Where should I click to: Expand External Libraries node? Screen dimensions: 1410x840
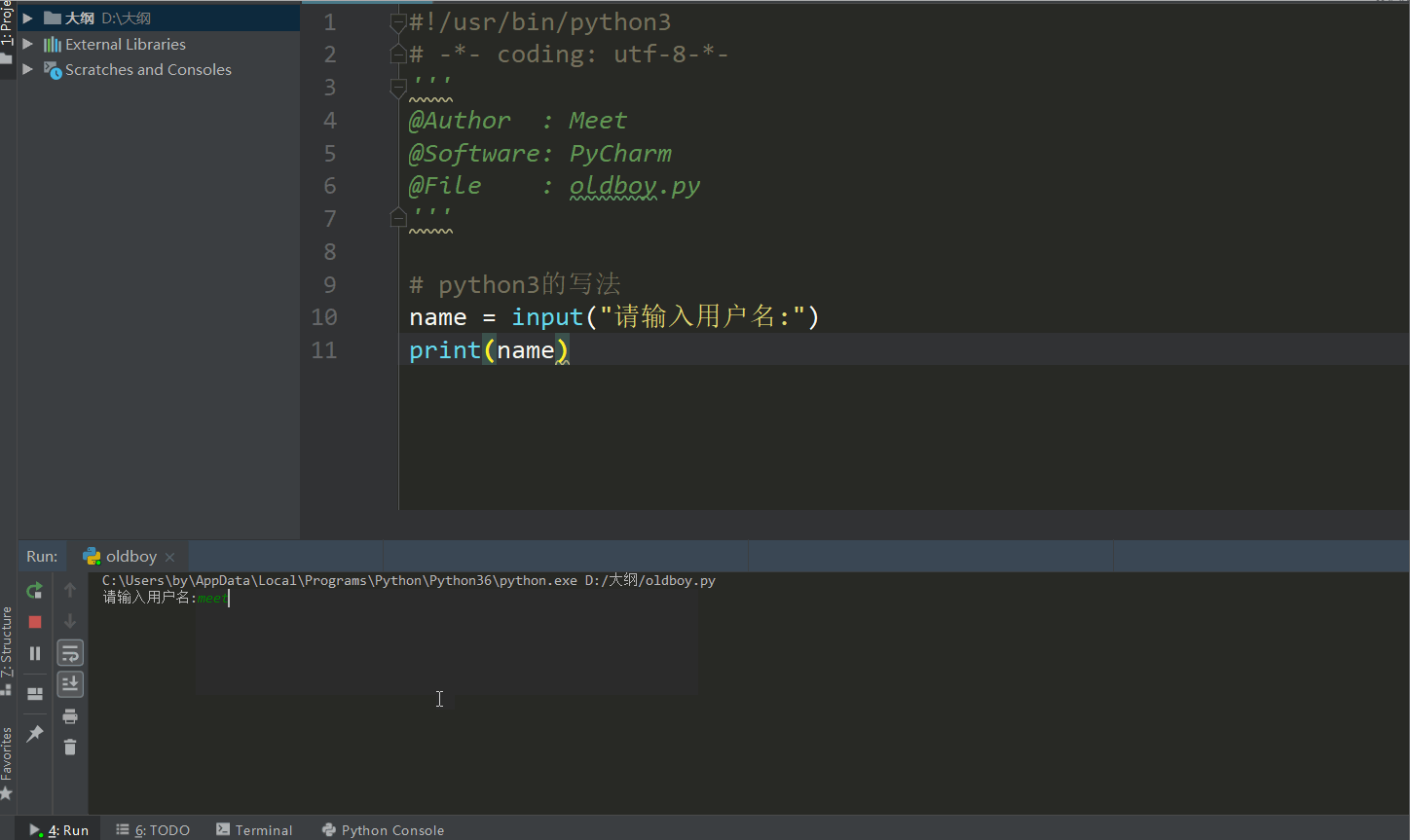coord(27,44)
